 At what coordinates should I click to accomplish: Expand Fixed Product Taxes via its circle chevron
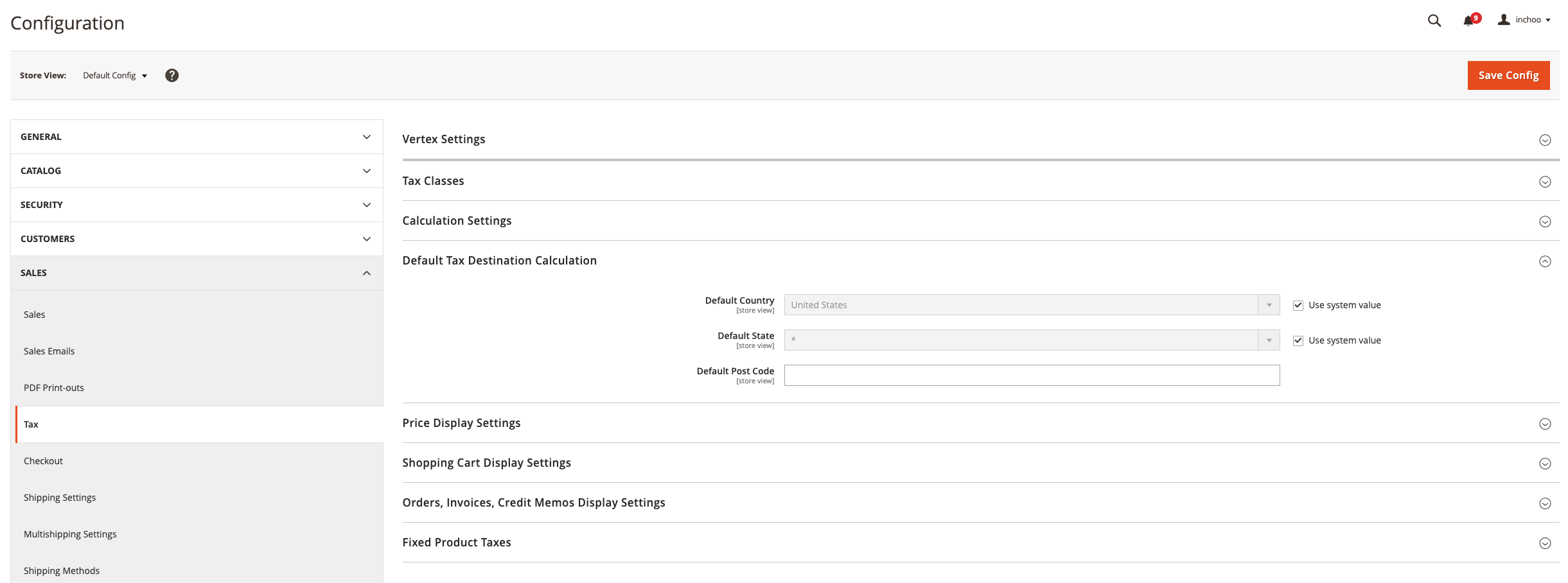[1545, 543]
